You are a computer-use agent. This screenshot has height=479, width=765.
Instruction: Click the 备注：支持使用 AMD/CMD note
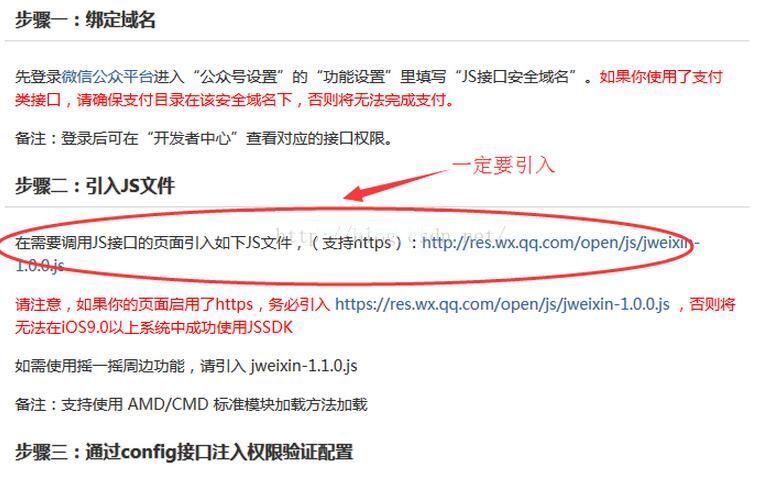coord(191,404)
